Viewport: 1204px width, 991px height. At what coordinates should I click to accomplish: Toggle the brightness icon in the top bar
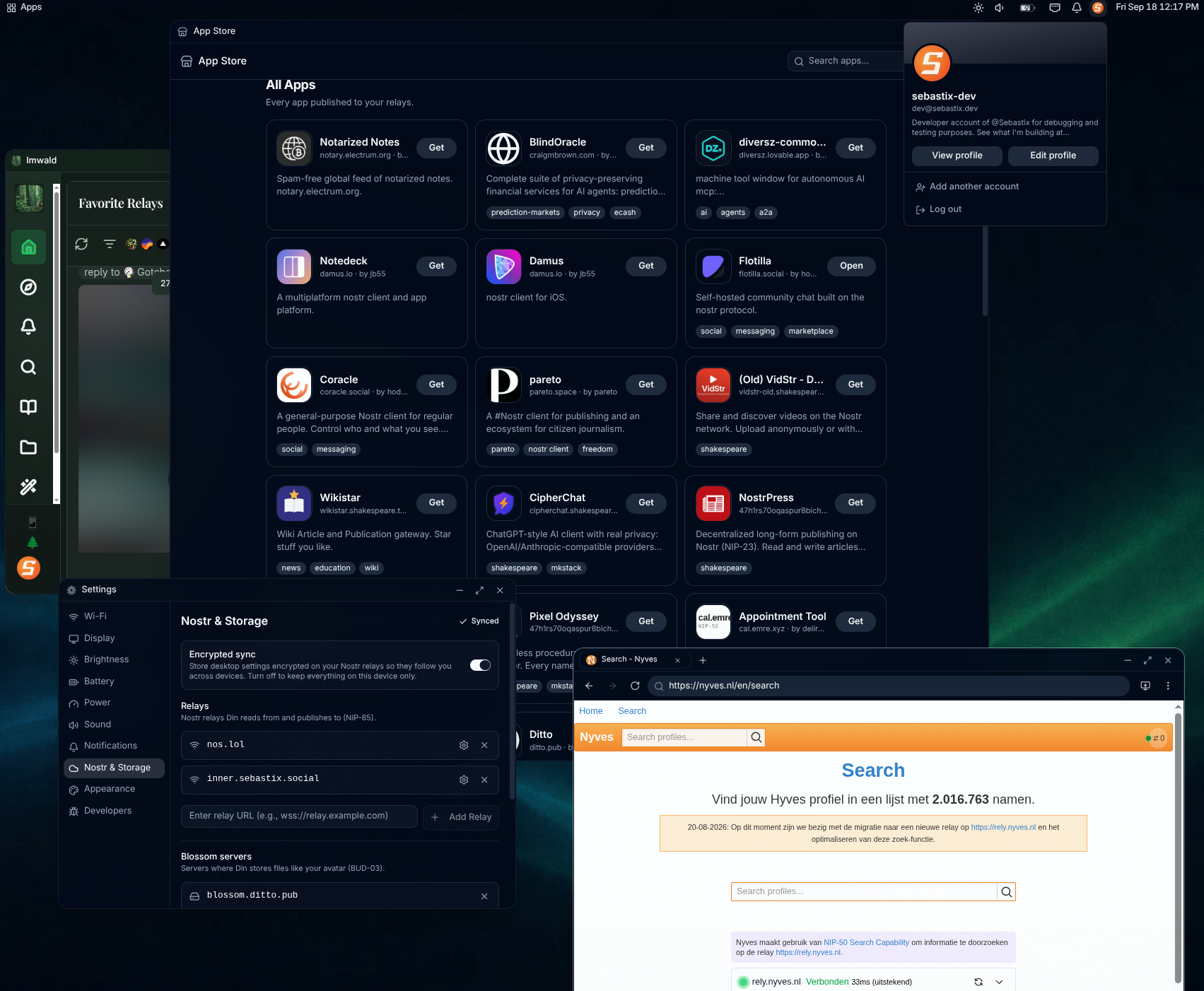pos(978,8)
